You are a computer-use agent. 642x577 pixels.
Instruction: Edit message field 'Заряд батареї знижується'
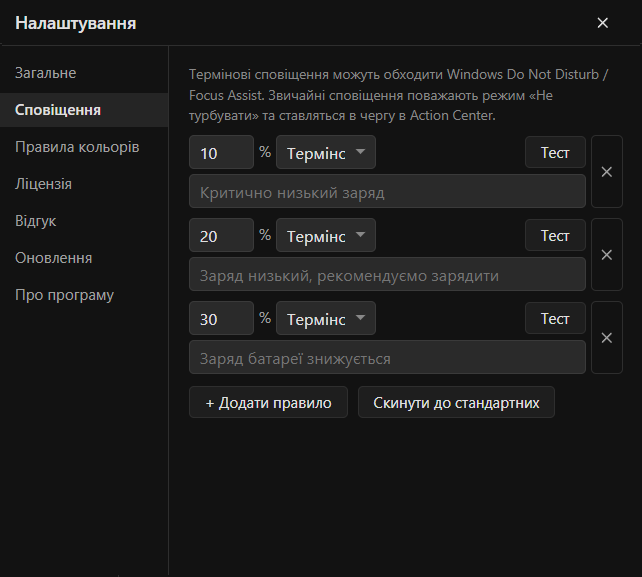[x=387, y=357]
